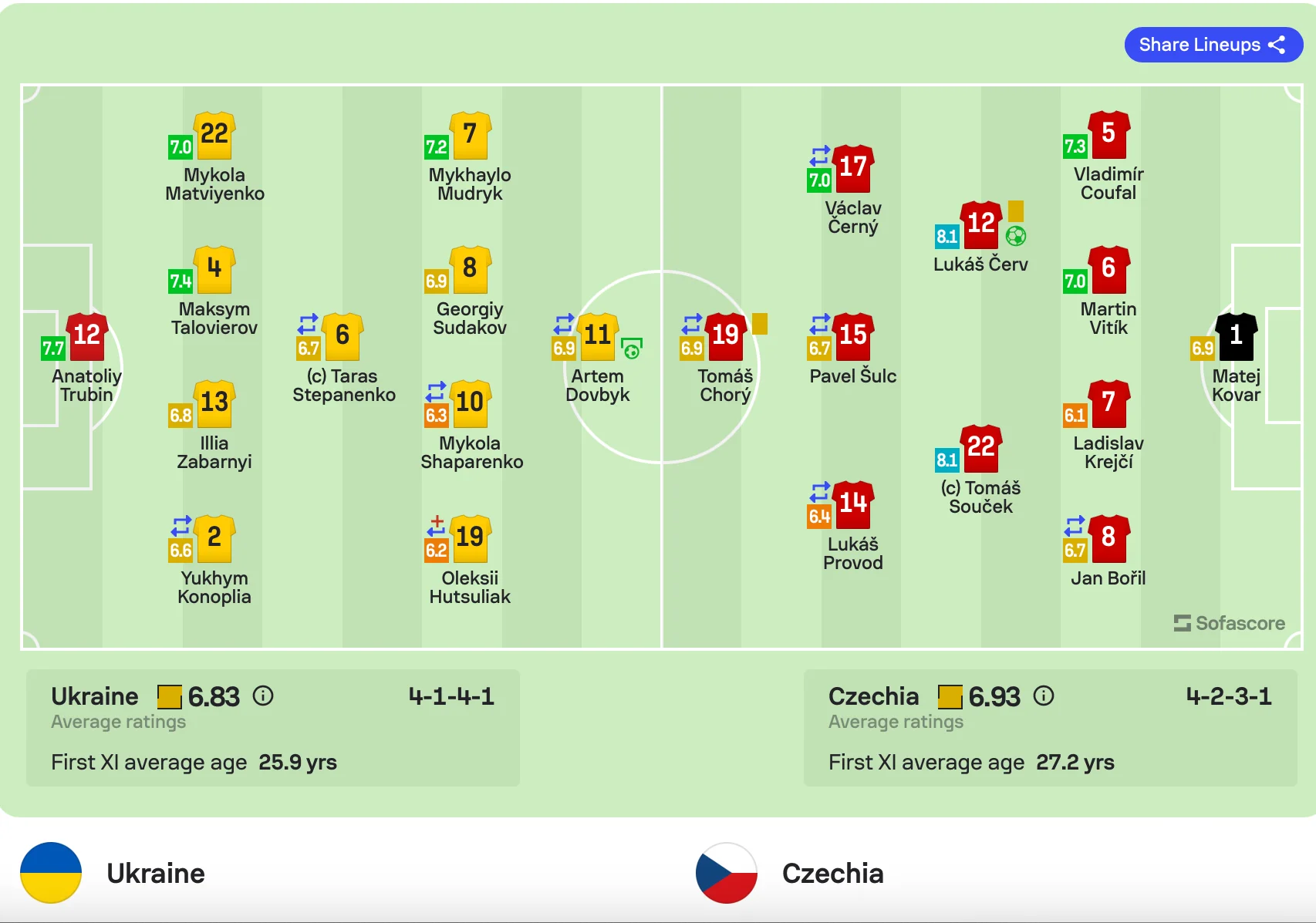Click Ukraine's yellow rating color square

coord(170,697)
